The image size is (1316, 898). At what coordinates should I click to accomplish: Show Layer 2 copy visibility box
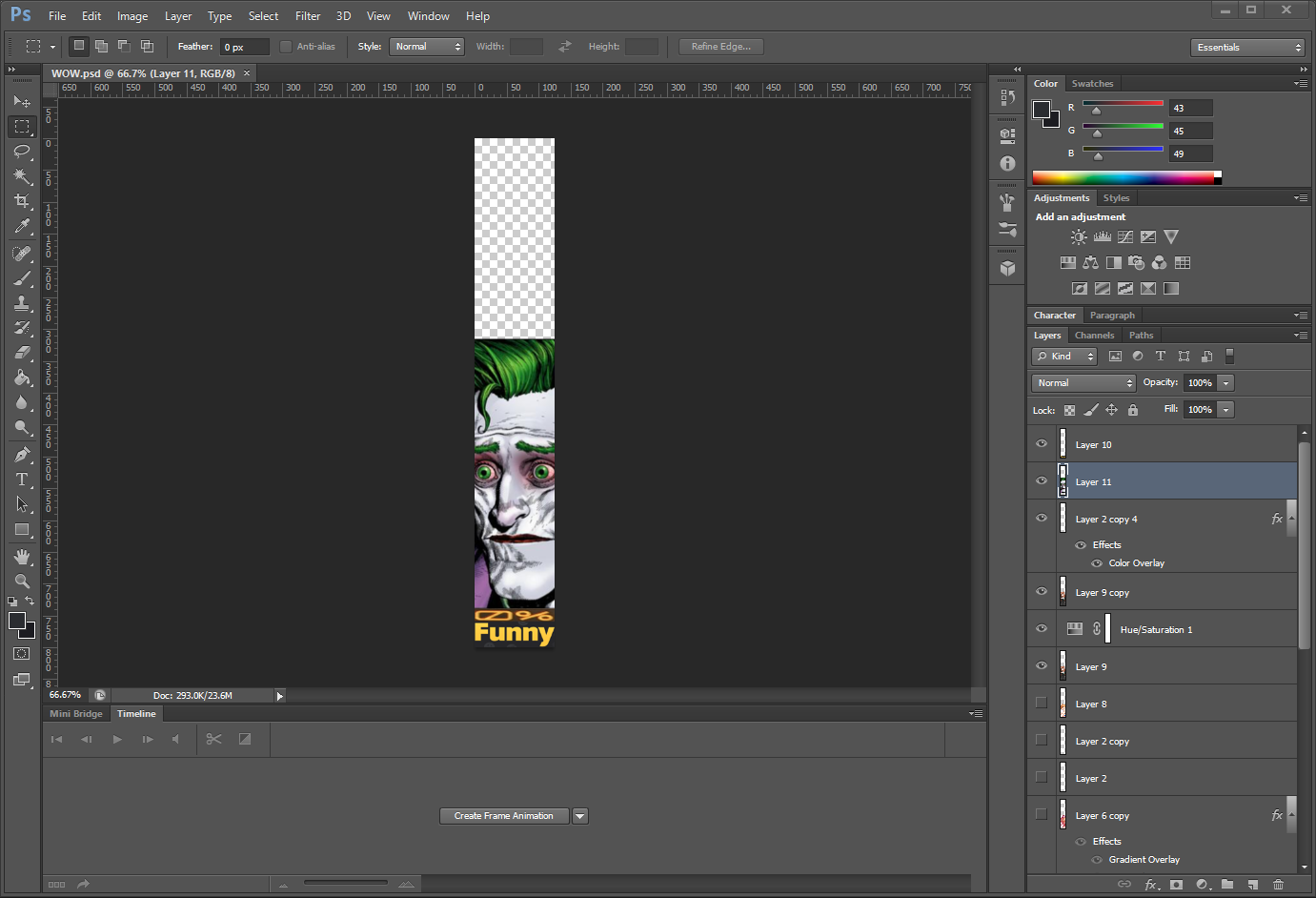coord(1042,741)
